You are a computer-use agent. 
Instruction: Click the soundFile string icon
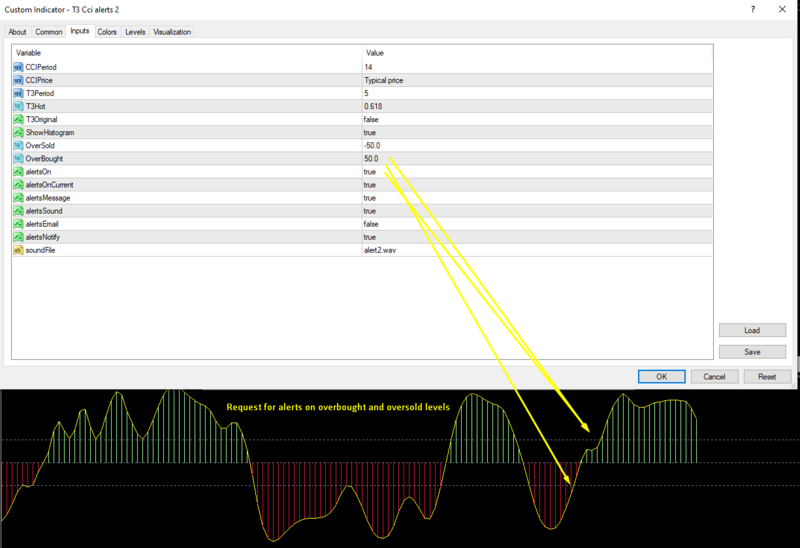point(18,250)
